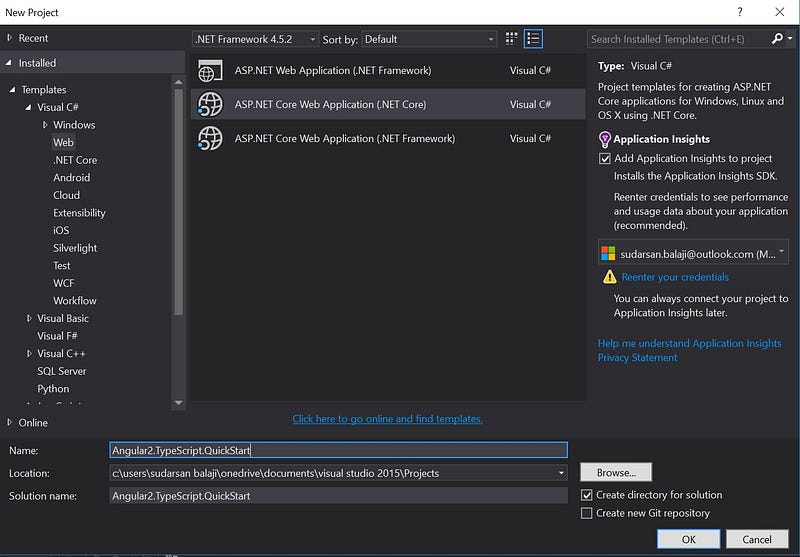This screenshot has width=800, height=557.
Task: Click the yellow warning triangle icon
Action: [610, 277]
